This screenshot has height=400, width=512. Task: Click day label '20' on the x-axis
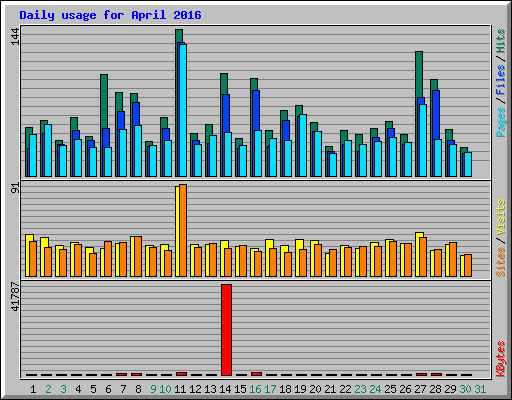[x=315, y=389]
